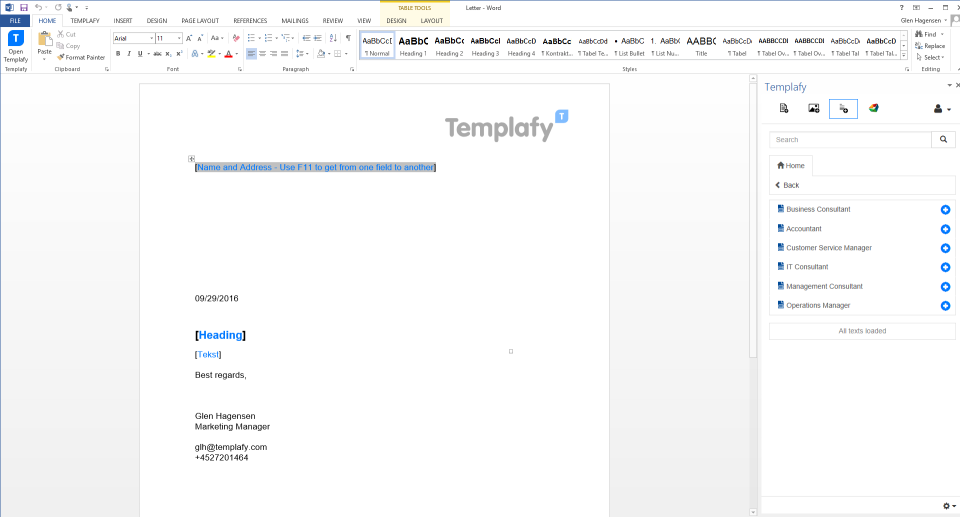Click the Copy command
Viewport: 960px width, 517px height.
click(x=69, y=46)
